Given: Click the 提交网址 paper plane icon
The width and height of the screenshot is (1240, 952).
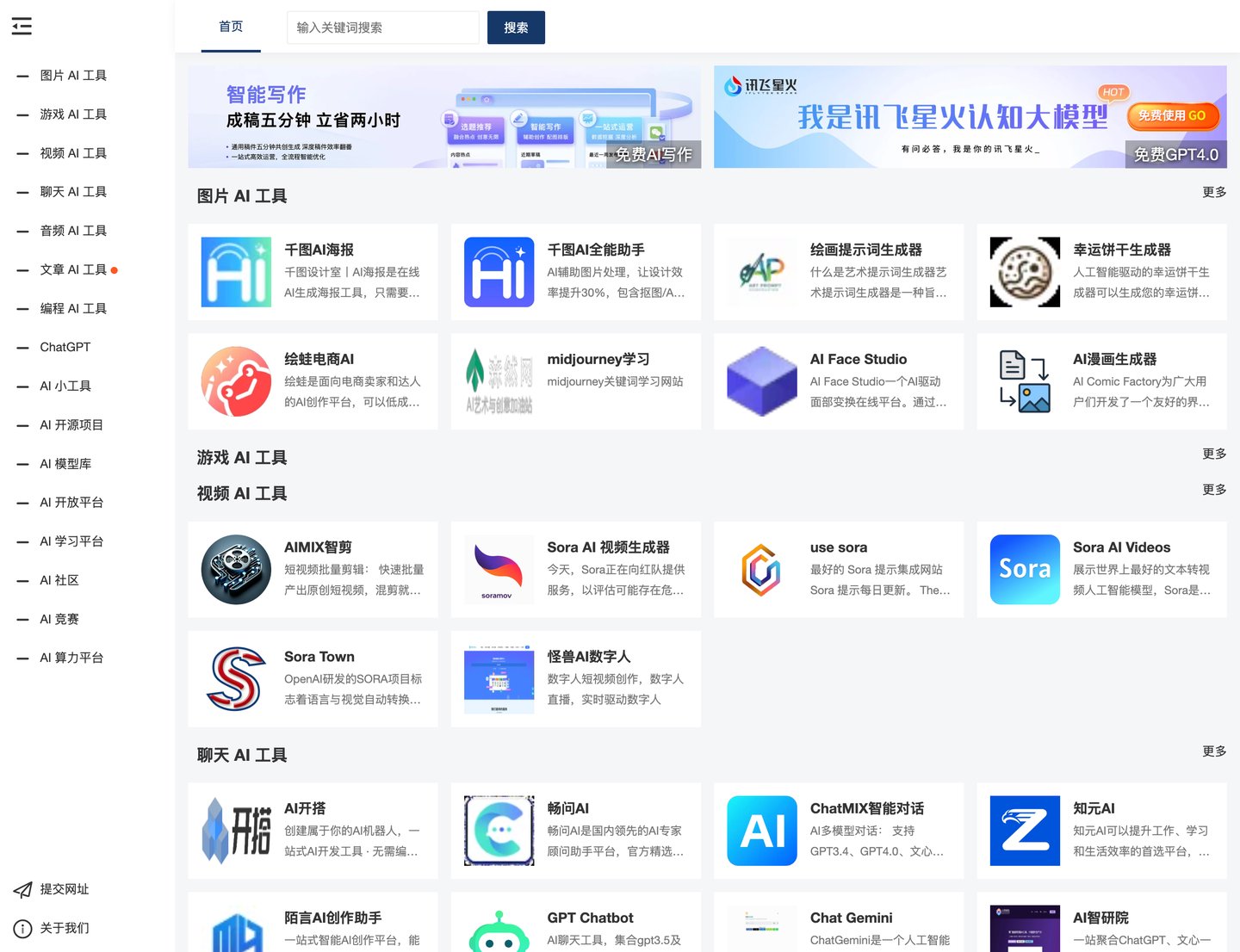Looking at the screenshot, I should click(x=22, y=889).
